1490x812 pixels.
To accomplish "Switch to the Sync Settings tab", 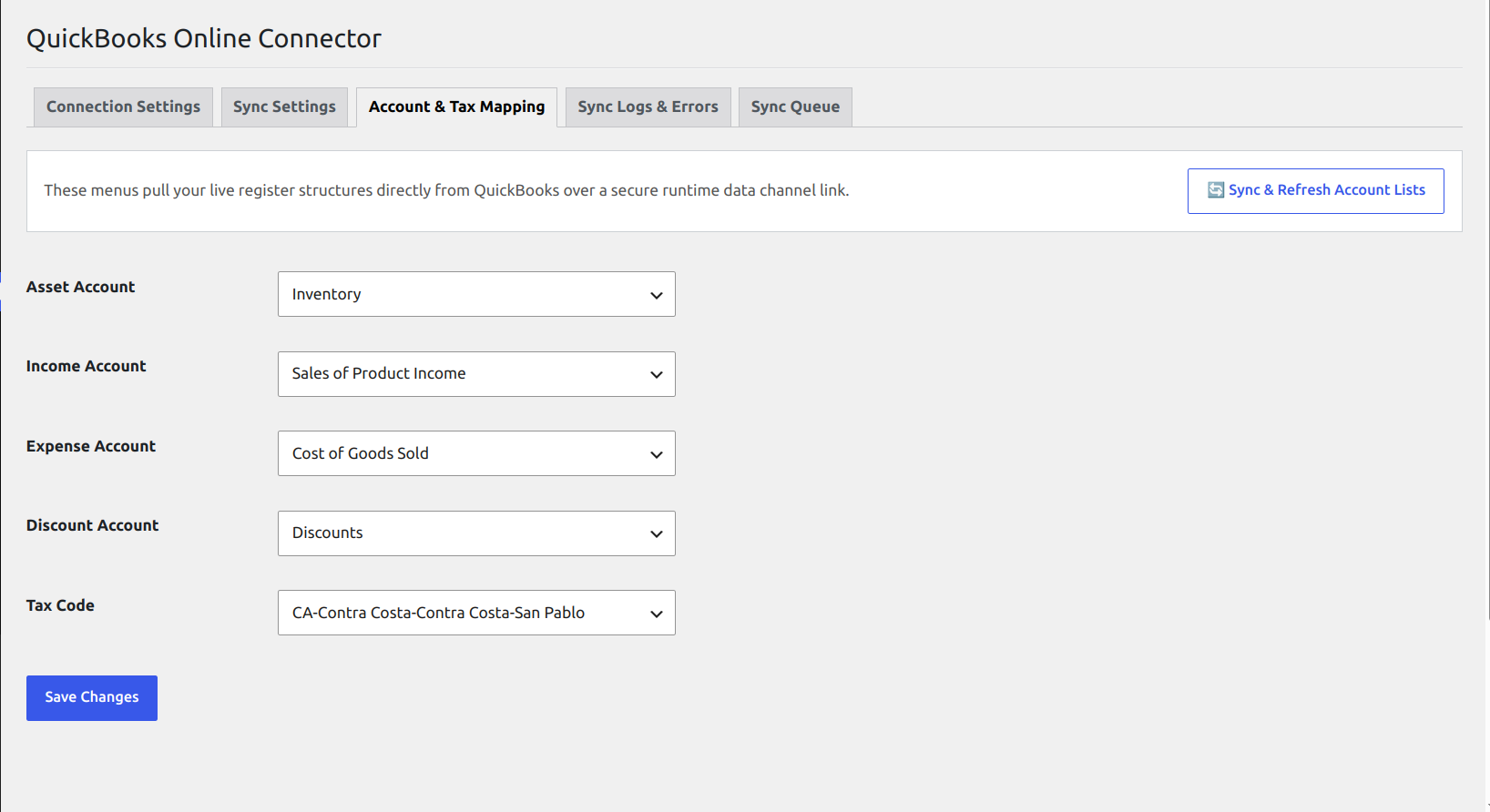I will pyautogui.click(x=284, y=107).
